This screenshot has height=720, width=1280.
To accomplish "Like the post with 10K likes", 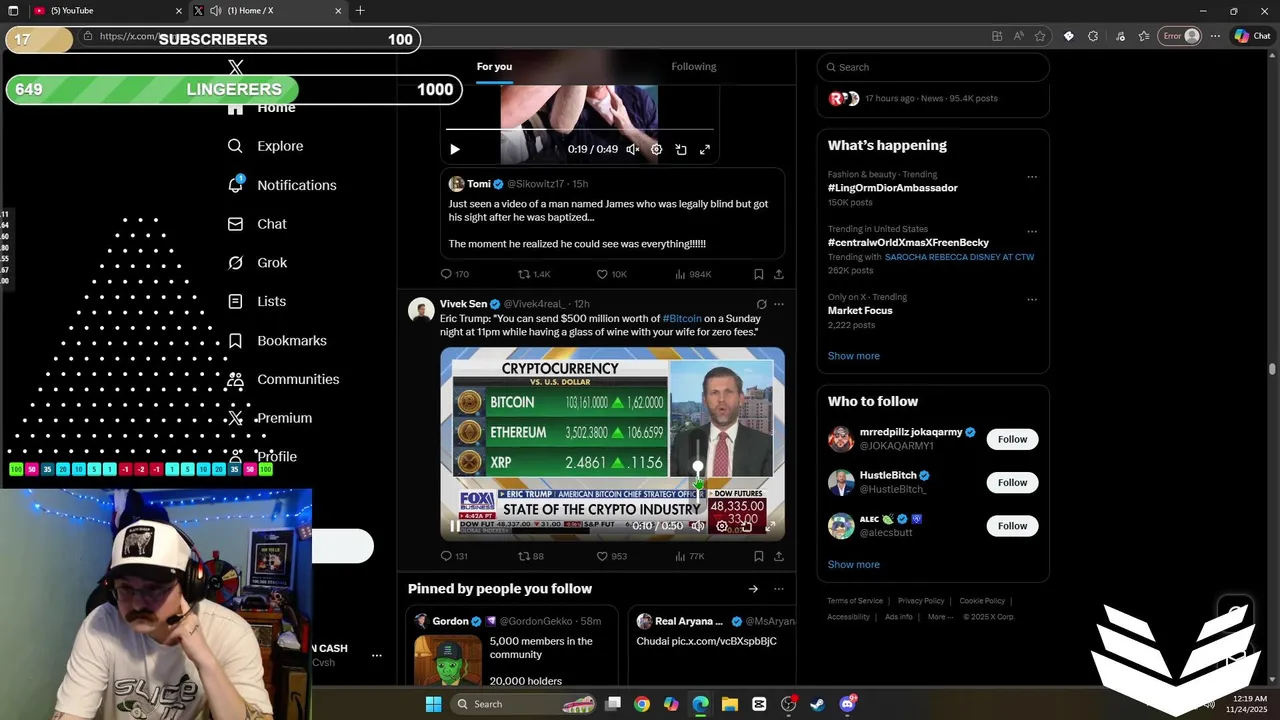I will coord(611,274).
